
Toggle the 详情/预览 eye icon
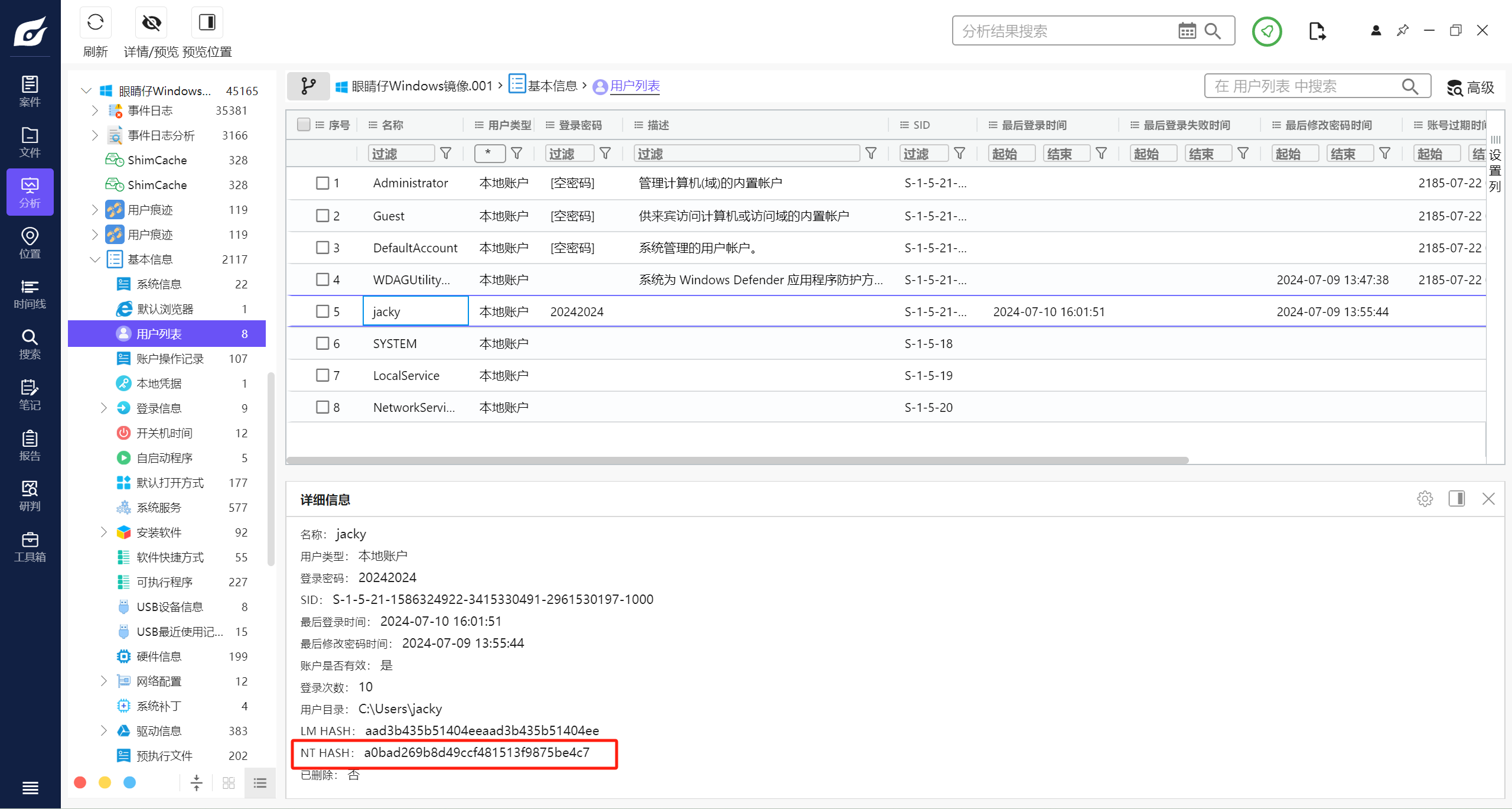[151, 23]
